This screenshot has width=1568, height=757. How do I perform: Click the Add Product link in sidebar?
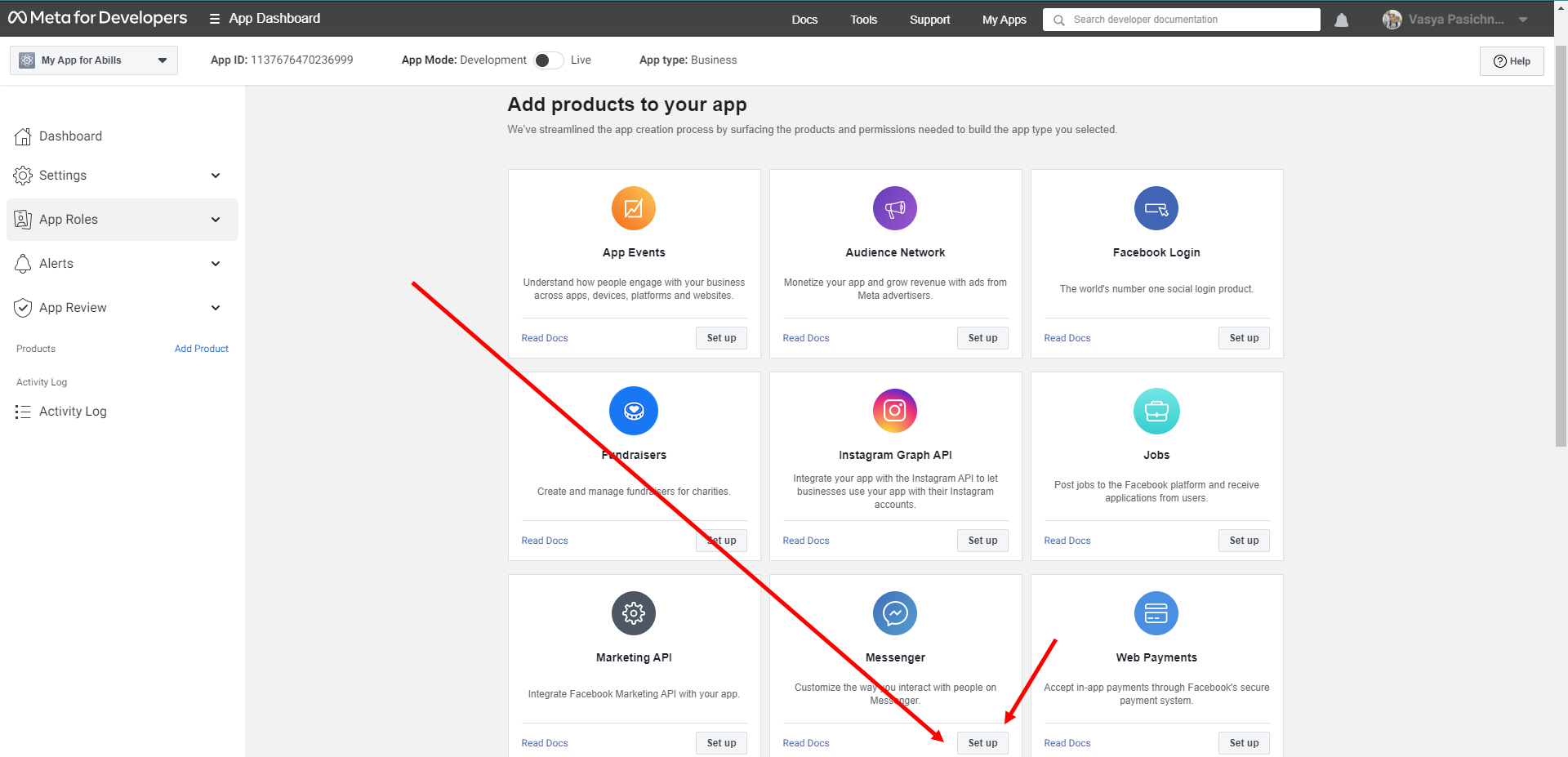pos(201,349)
